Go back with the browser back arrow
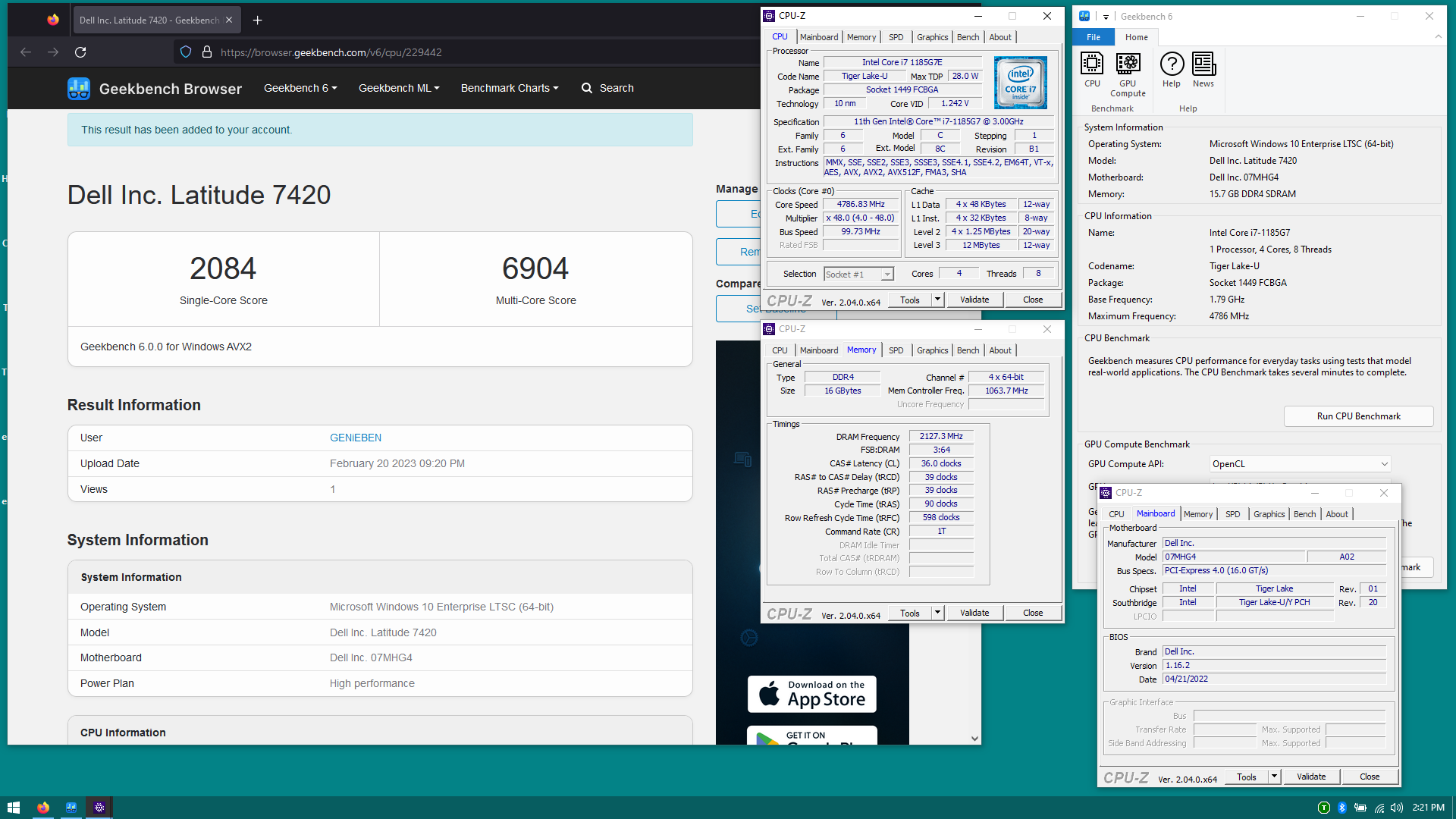The width and height of the screenshot is (1456, 819). (26, 52)
